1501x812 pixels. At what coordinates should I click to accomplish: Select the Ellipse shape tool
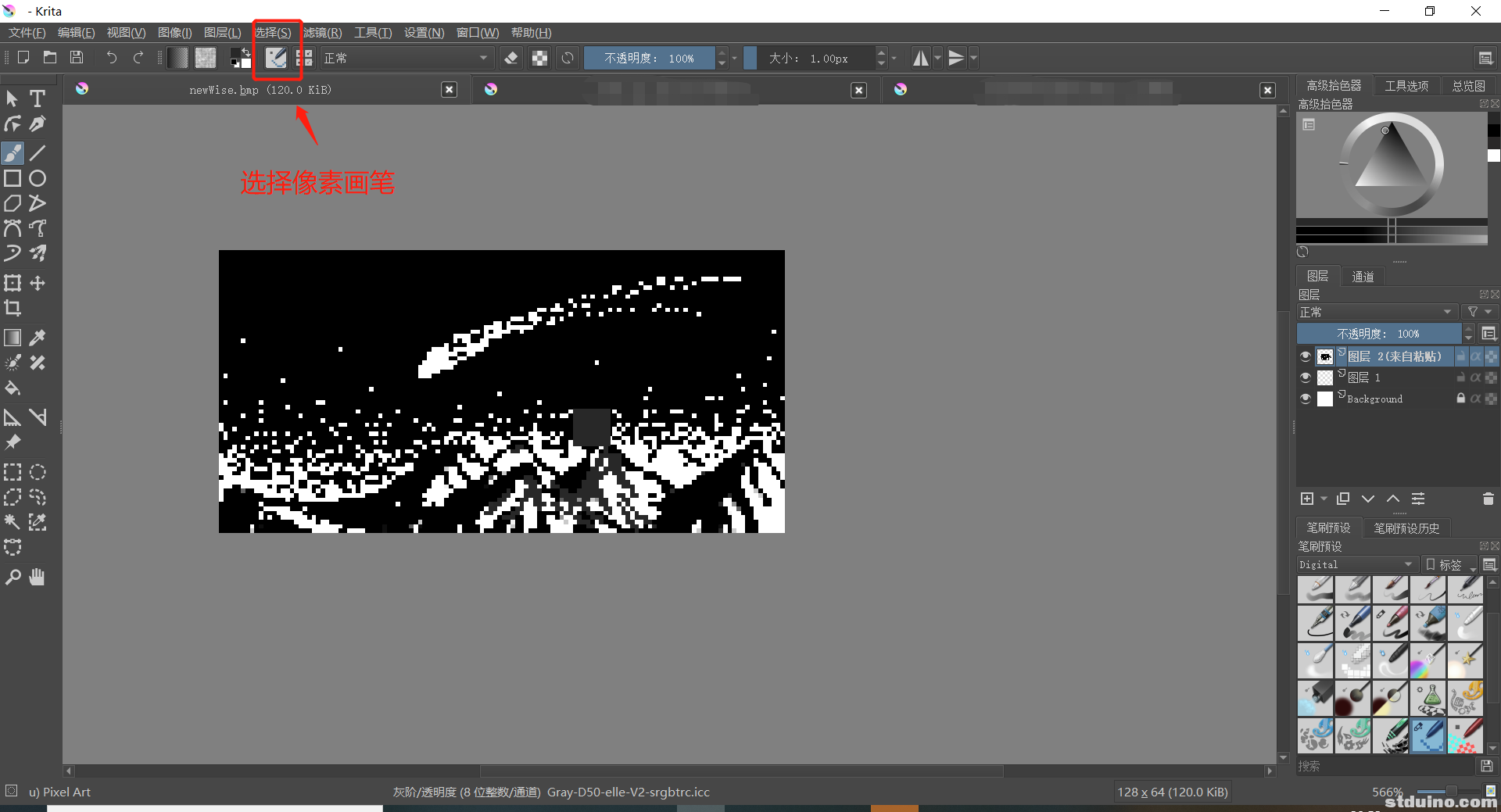(x=37, y=178)
